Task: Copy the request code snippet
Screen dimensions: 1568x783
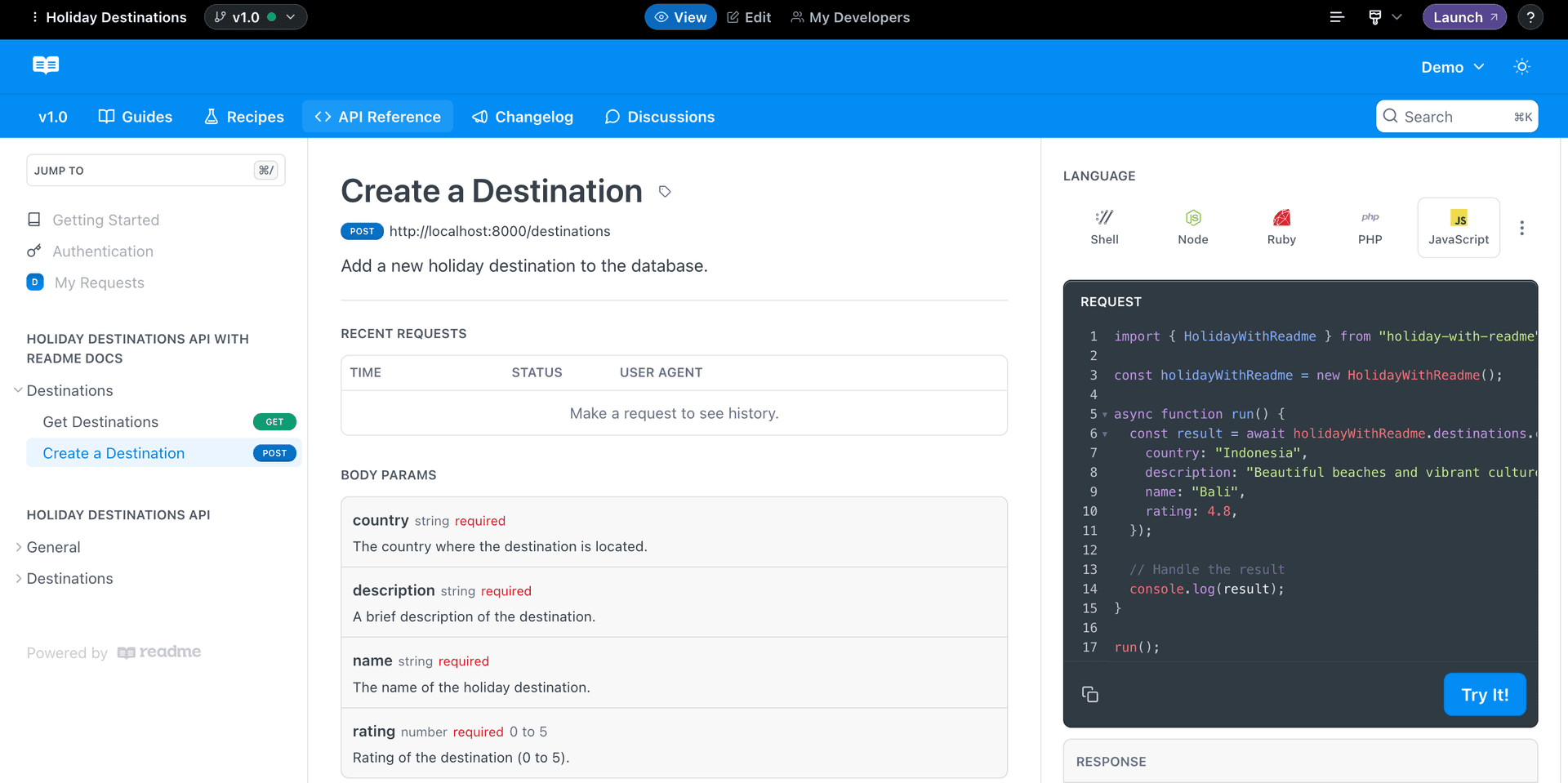Action: 1090,694
